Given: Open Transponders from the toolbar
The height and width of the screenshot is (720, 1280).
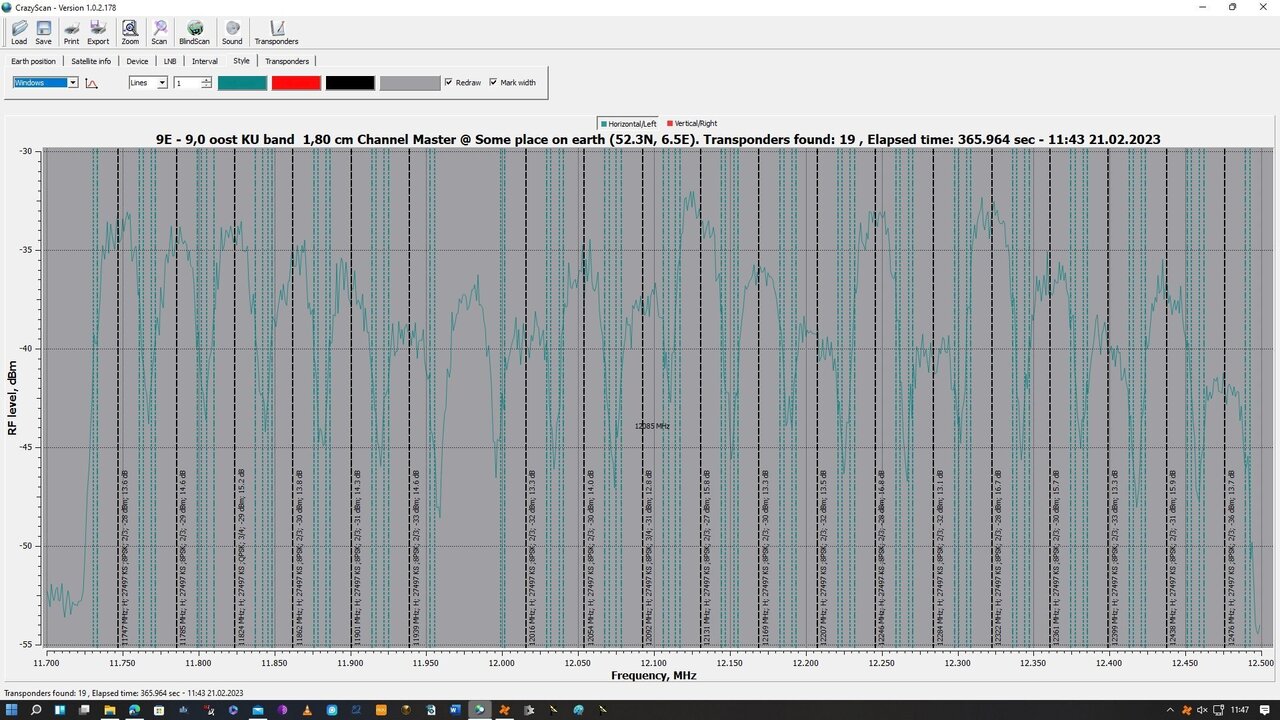Looking at the screenshot, I should (x=276, y=33).
